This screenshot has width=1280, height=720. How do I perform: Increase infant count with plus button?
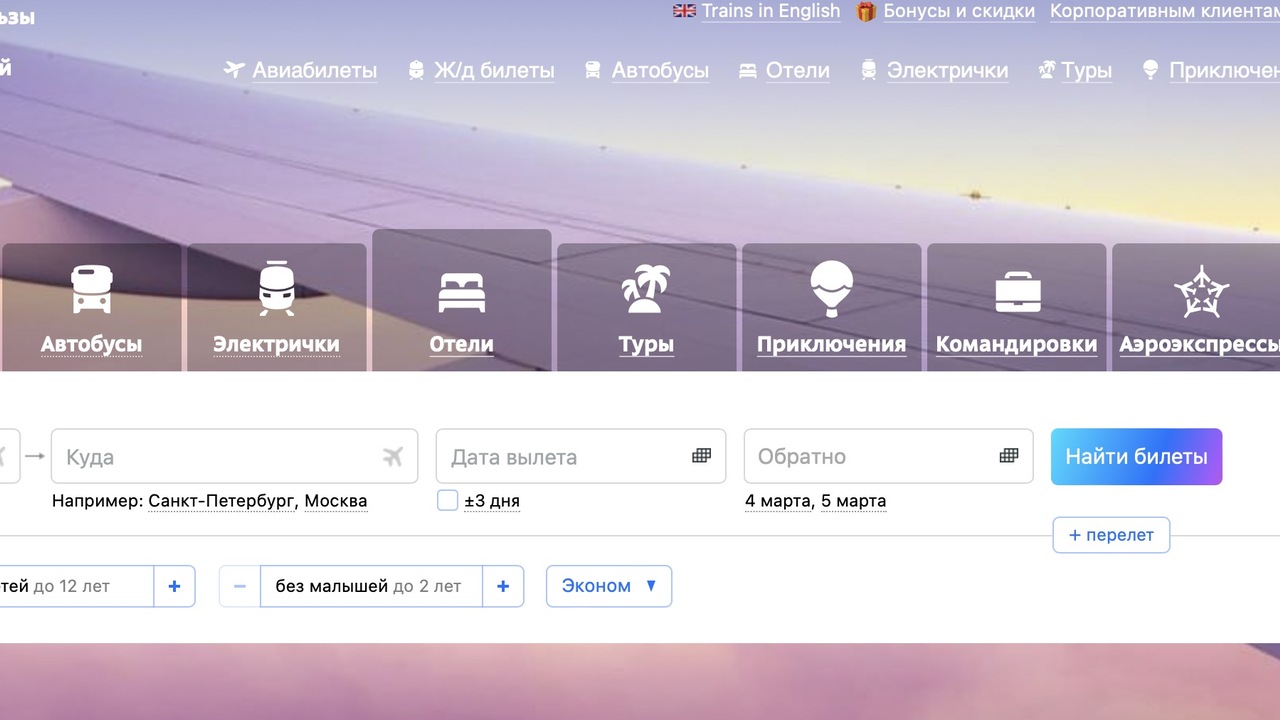(503, 586)
